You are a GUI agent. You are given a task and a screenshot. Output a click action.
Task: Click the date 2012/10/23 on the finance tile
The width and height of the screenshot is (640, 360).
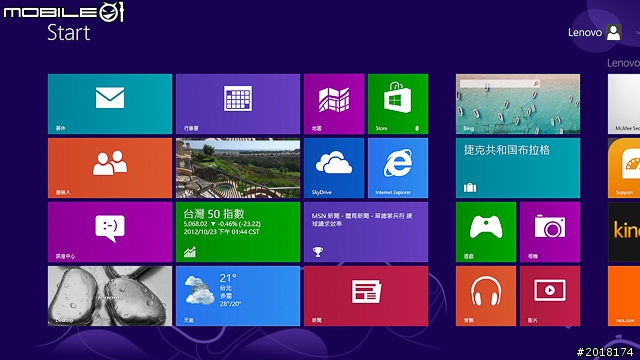pos(200,232)
